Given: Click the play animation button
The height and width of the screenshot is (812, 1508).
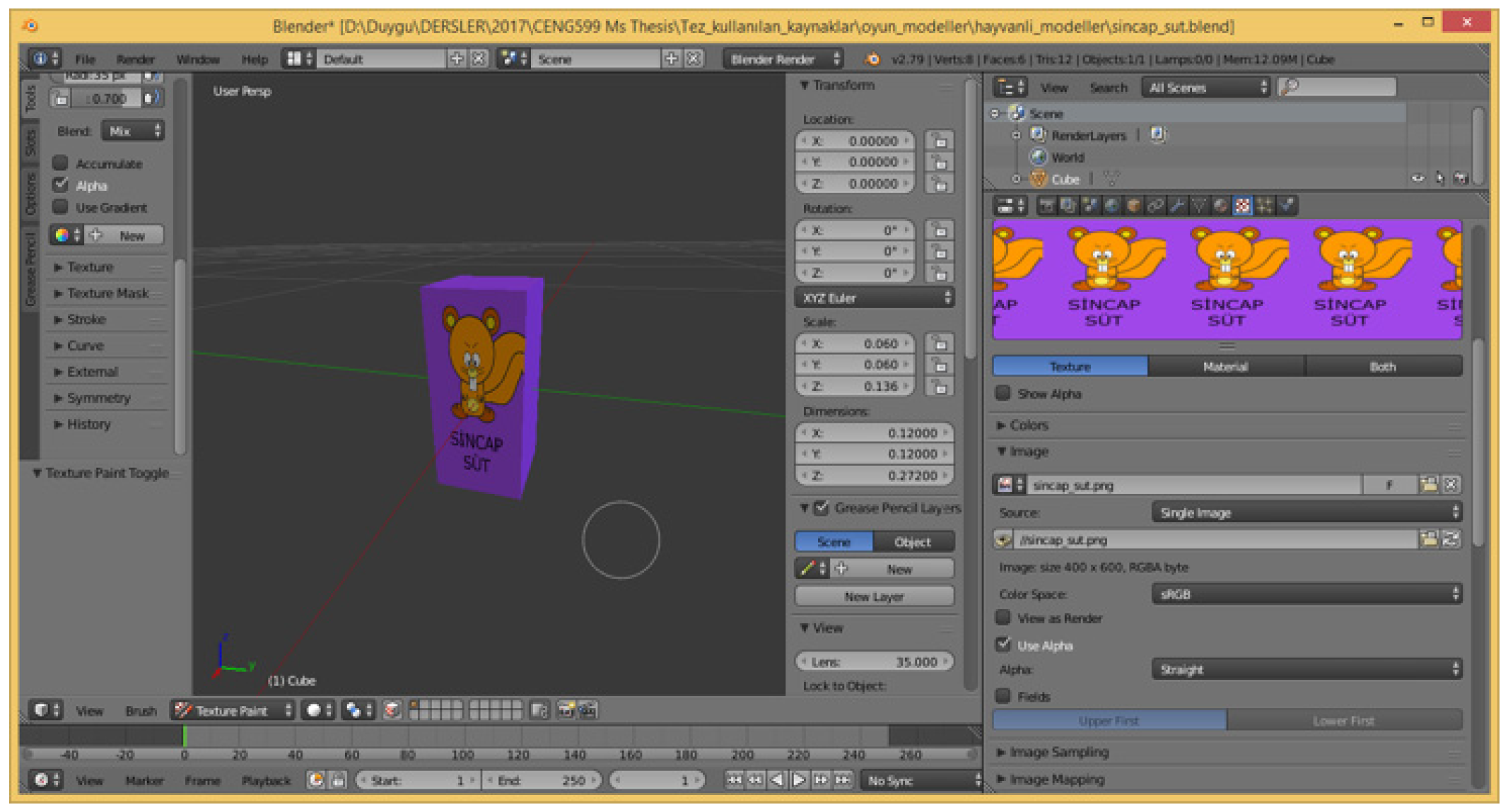Looking at the screenshot, I should point(799,780).
